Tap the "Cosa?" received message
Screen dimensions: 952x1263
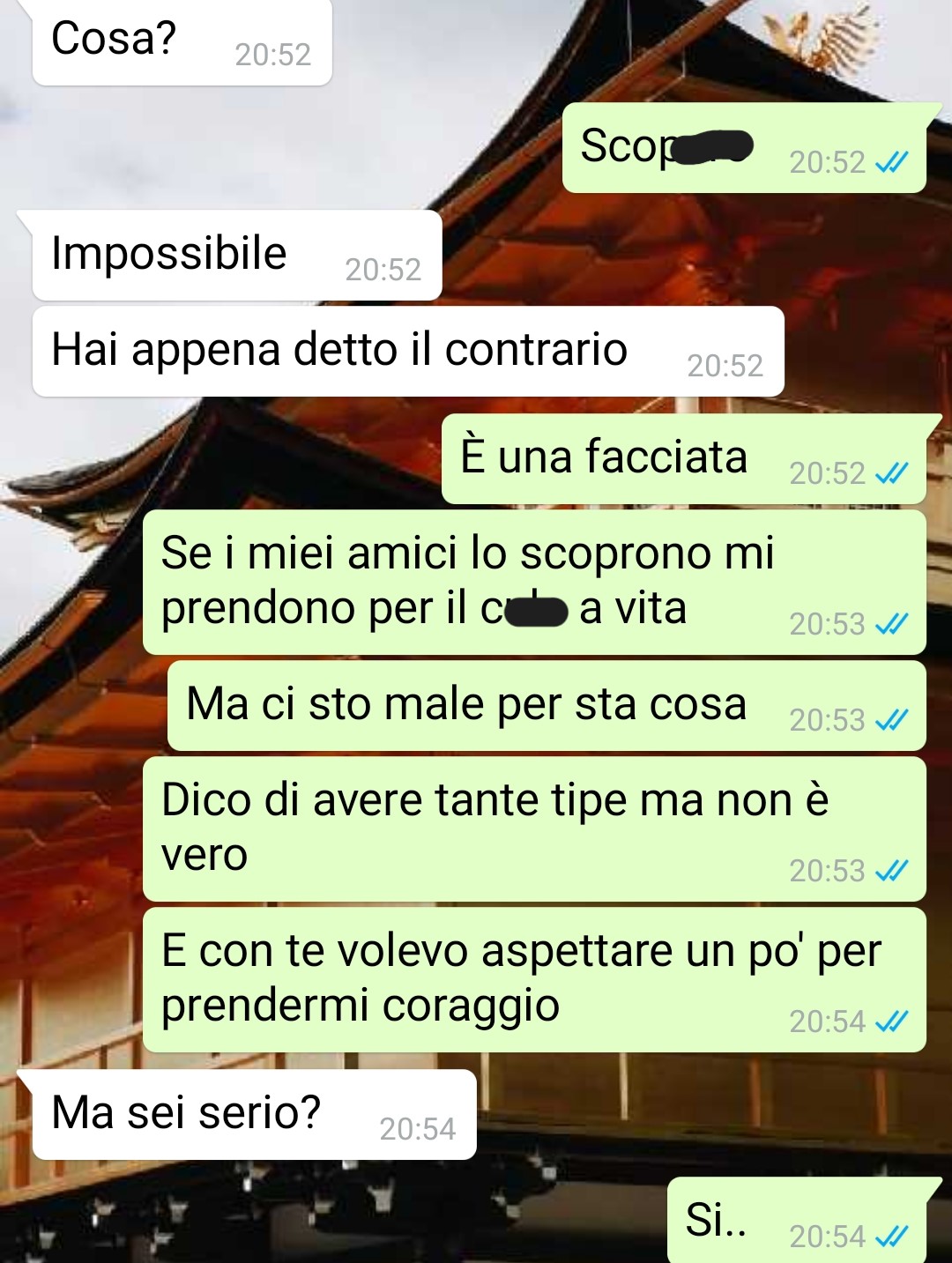coord(182,41)
